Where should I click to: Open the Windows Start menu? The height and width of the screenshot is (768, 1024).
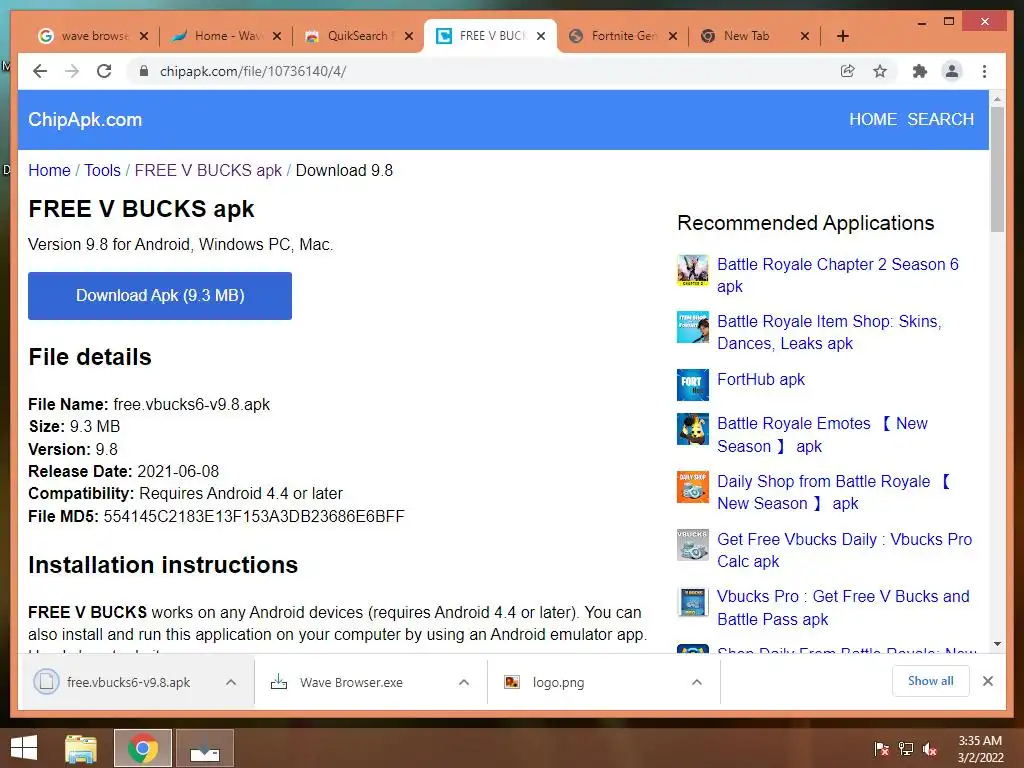tap(24, 748)
